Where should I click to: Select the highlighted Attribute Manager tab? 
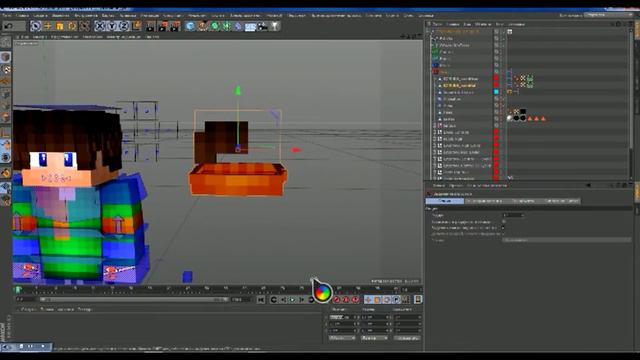444,201
